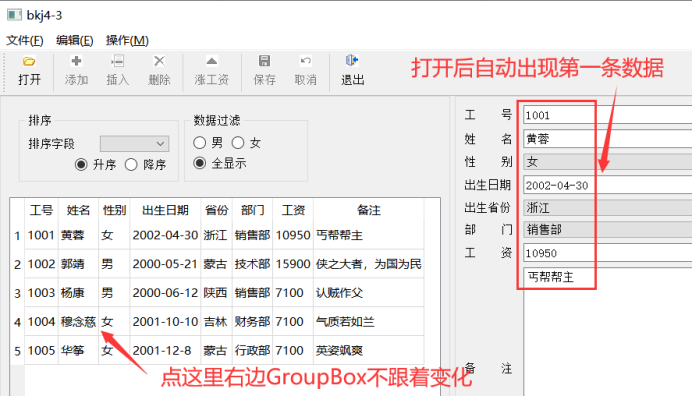Screen dimensions: 693x397
Task: Click table cell 2000-05-21
Action: click(165, 264)
